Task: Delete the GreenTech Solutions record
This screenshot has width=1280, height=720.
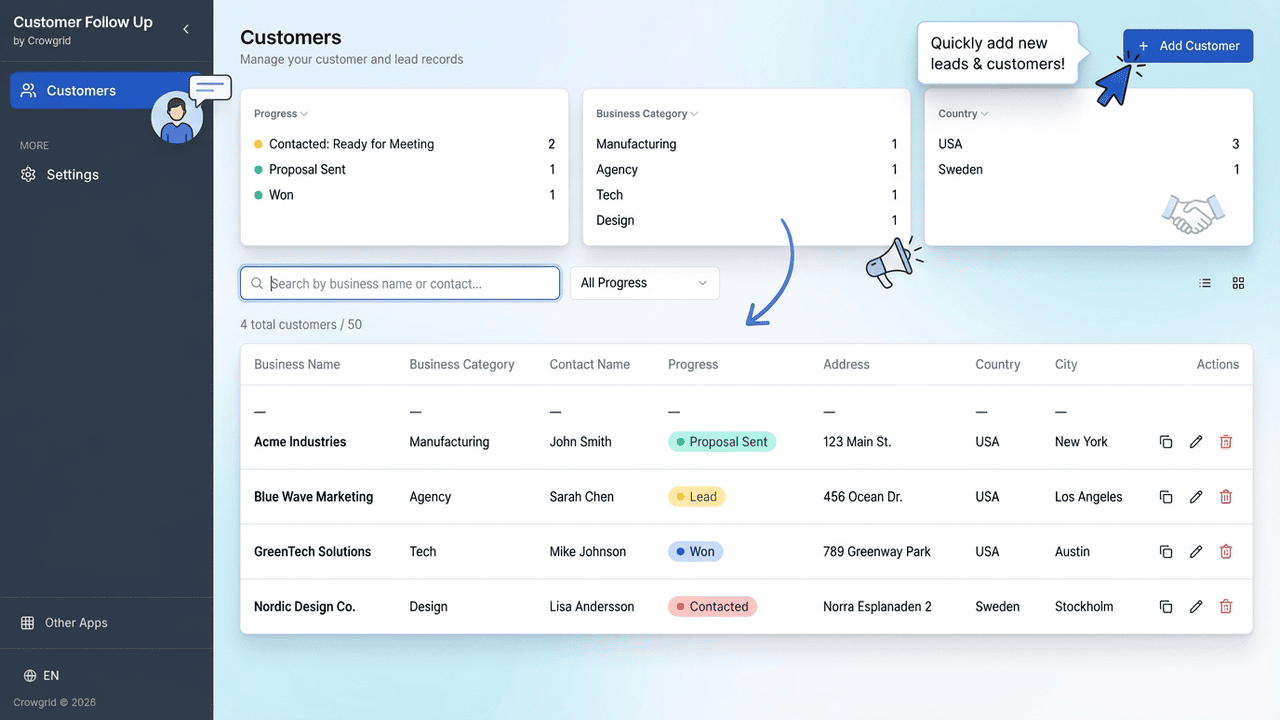Action: pyautogui.click(x=1226, y=552)
